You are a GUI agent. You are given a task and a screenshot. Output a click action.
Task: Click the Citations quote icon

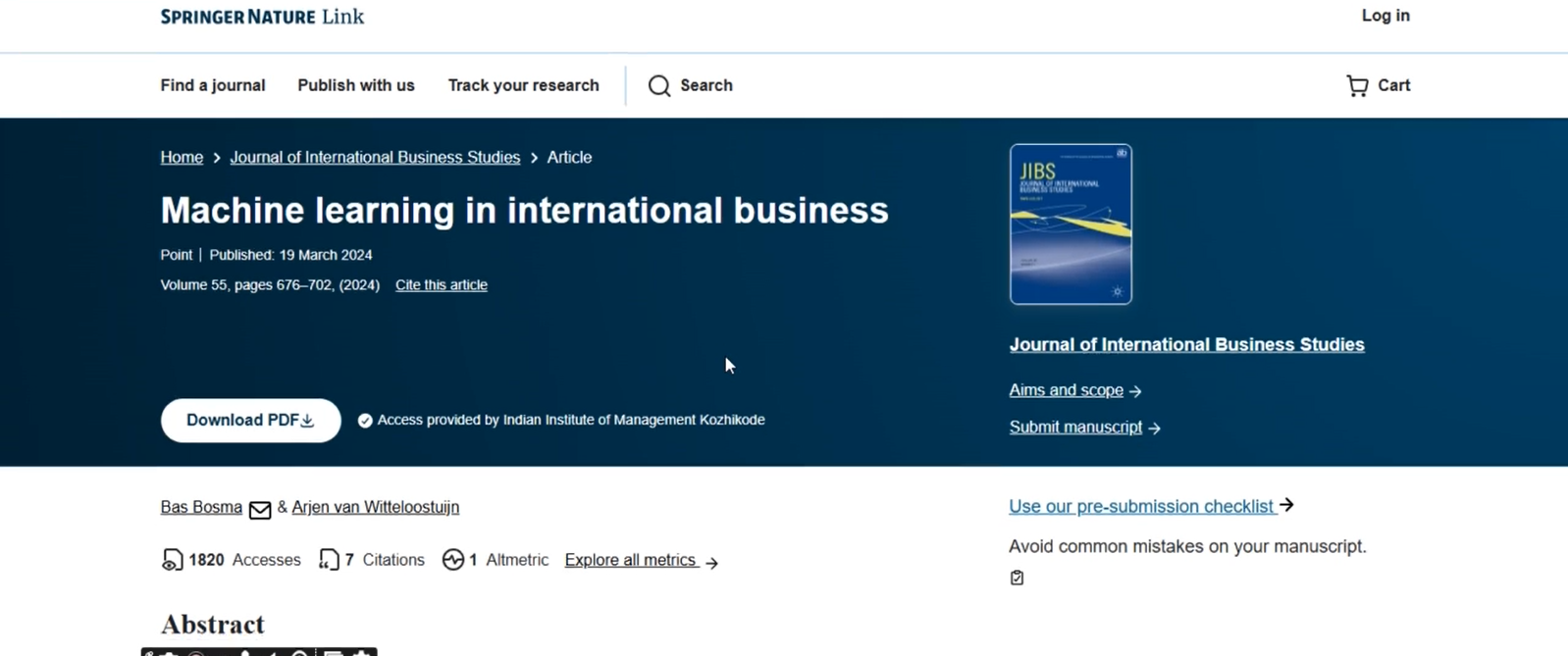coord(329,560)
